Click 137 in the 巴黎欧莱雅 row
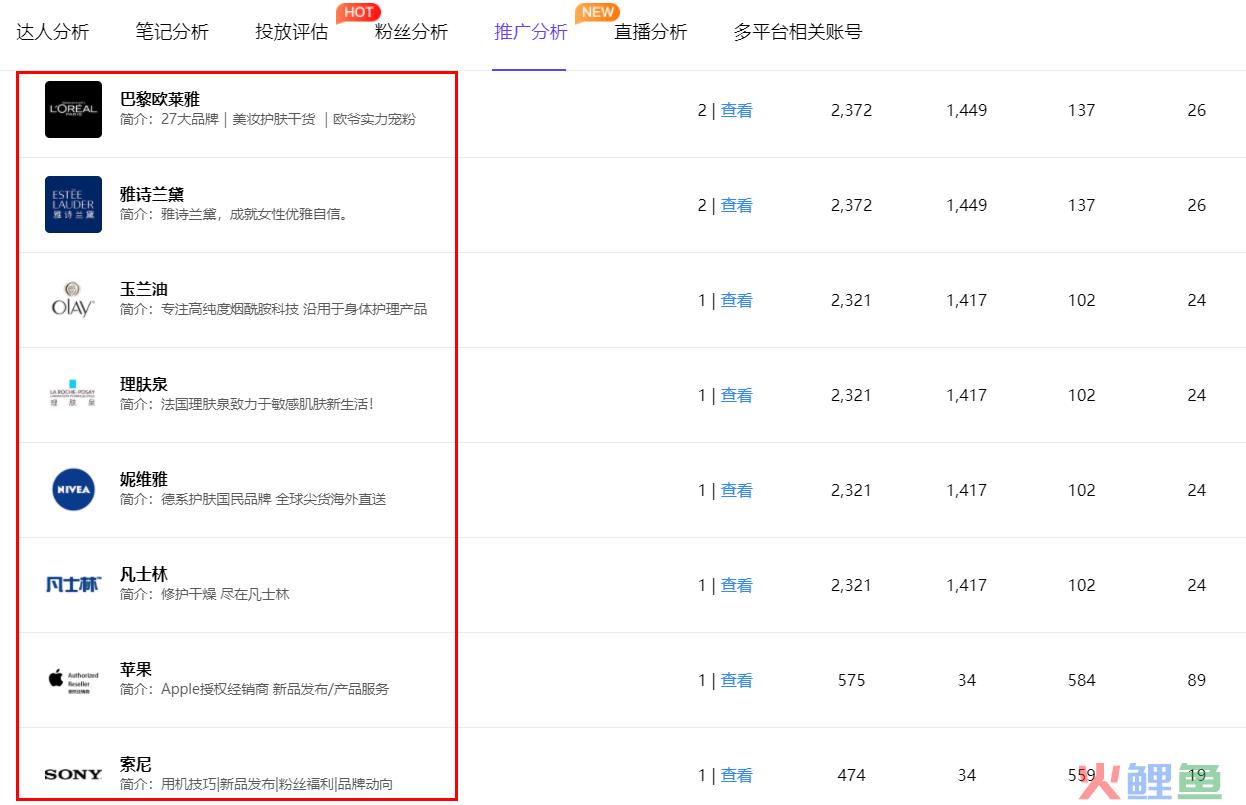The height and width of the screenshot is (805, 1246). [x=1081, y=110]
